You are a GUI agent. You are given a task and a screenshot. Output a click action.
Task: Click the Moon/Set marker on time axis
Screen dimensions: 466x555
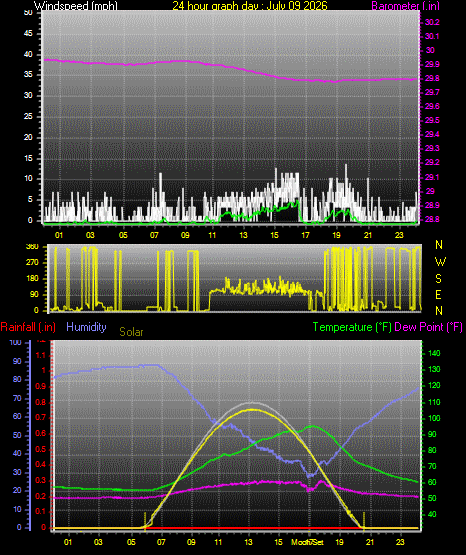[307, 542]
